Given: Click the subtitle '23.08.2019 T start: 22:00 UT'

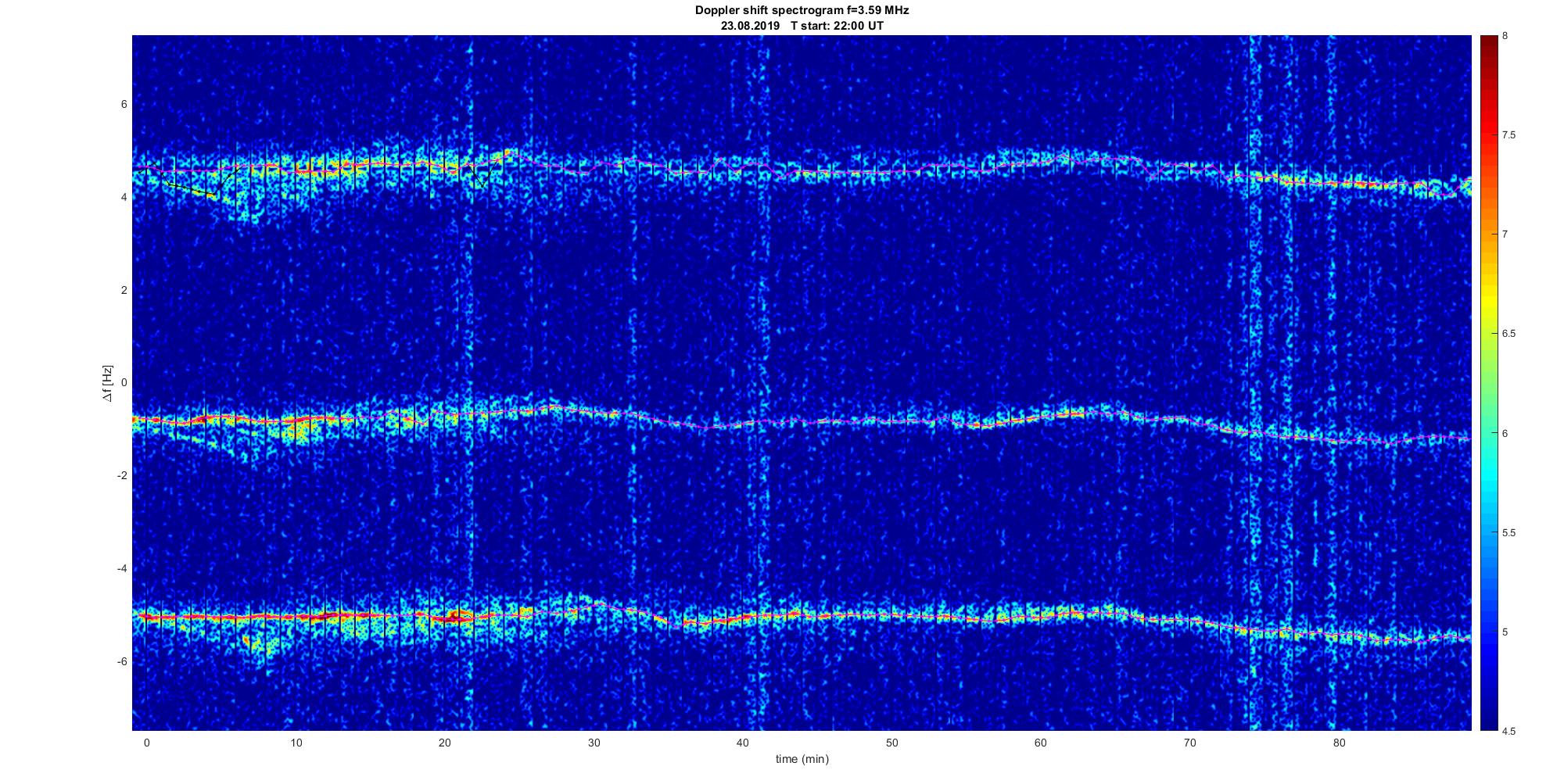Looking at the screenshot, I should tap(802, 26).
